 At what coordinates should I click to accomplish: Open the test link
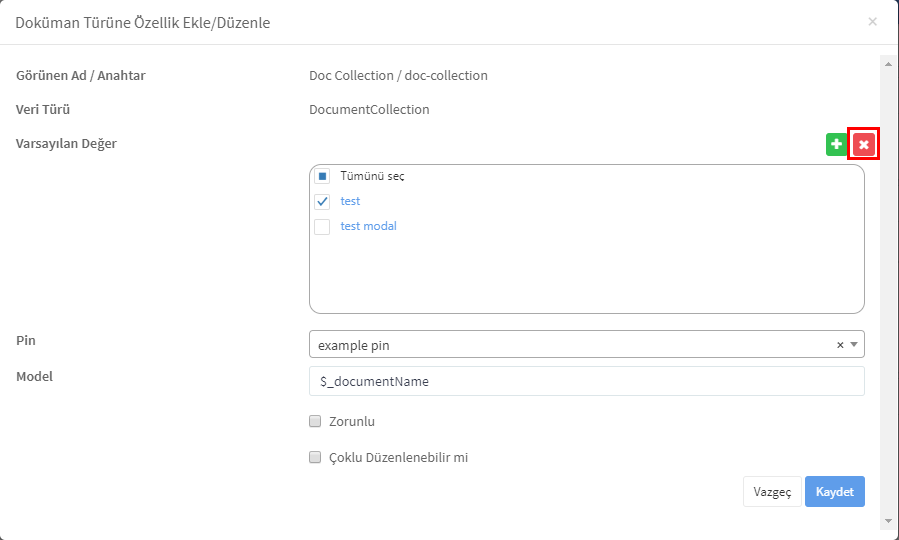(350, 201)
